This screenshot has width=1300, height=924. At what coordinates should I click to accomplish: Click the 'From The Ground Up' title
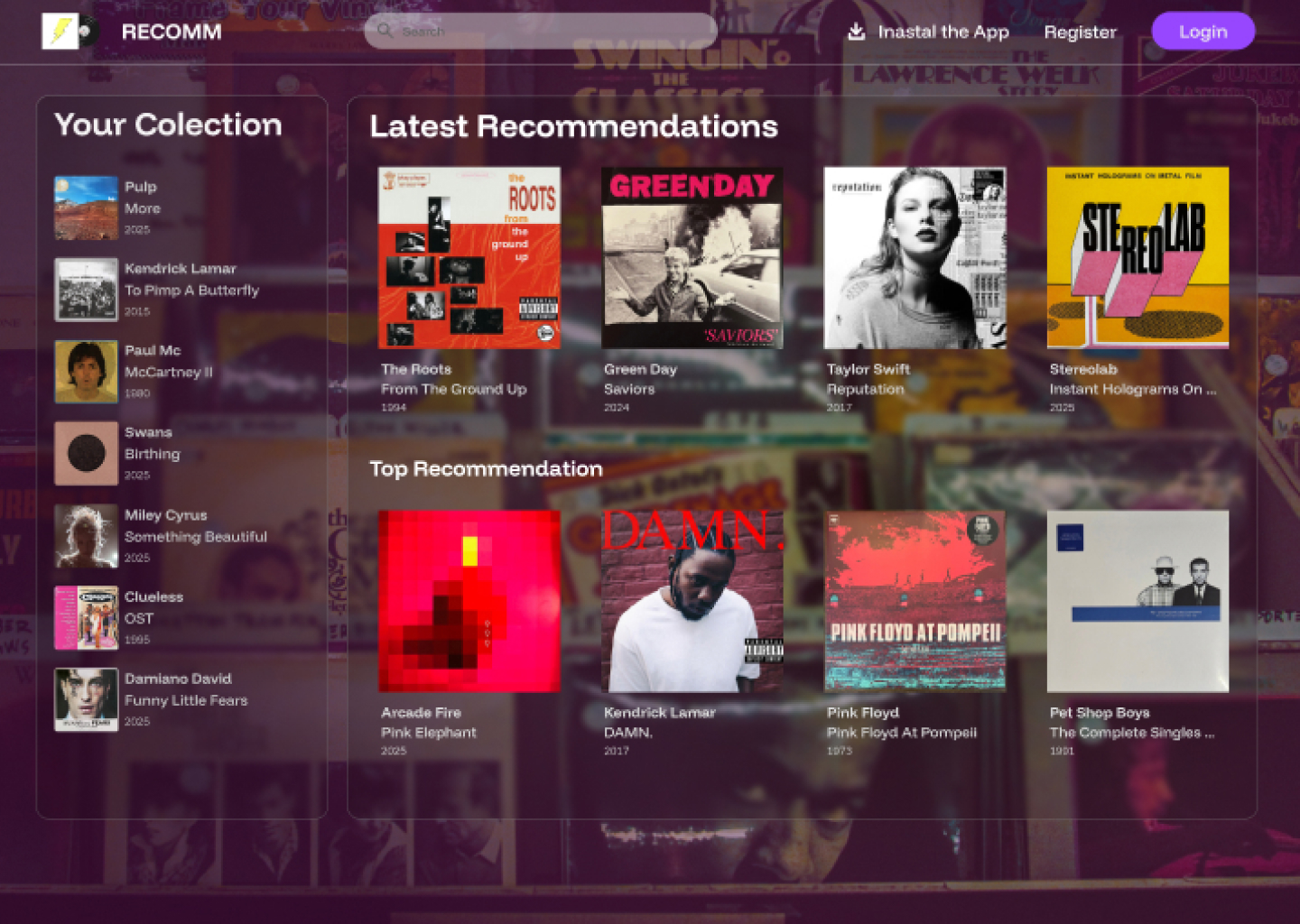pyautogui.click(x=453, y=389)
